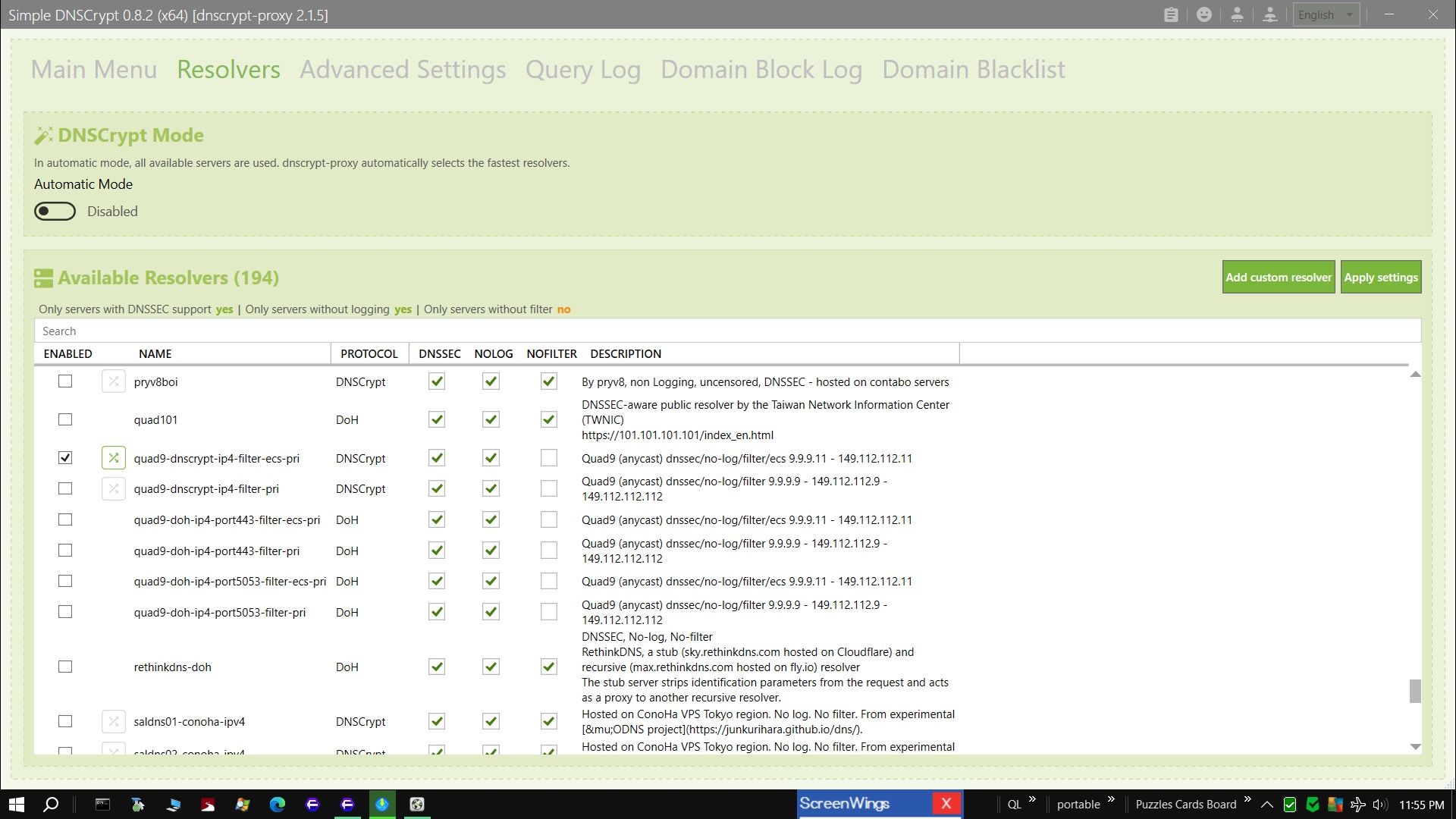
Task: Click route icon for quad9-dnscrypt-ip4-filter-ecs-pri
Action: [x=114, y=458]
